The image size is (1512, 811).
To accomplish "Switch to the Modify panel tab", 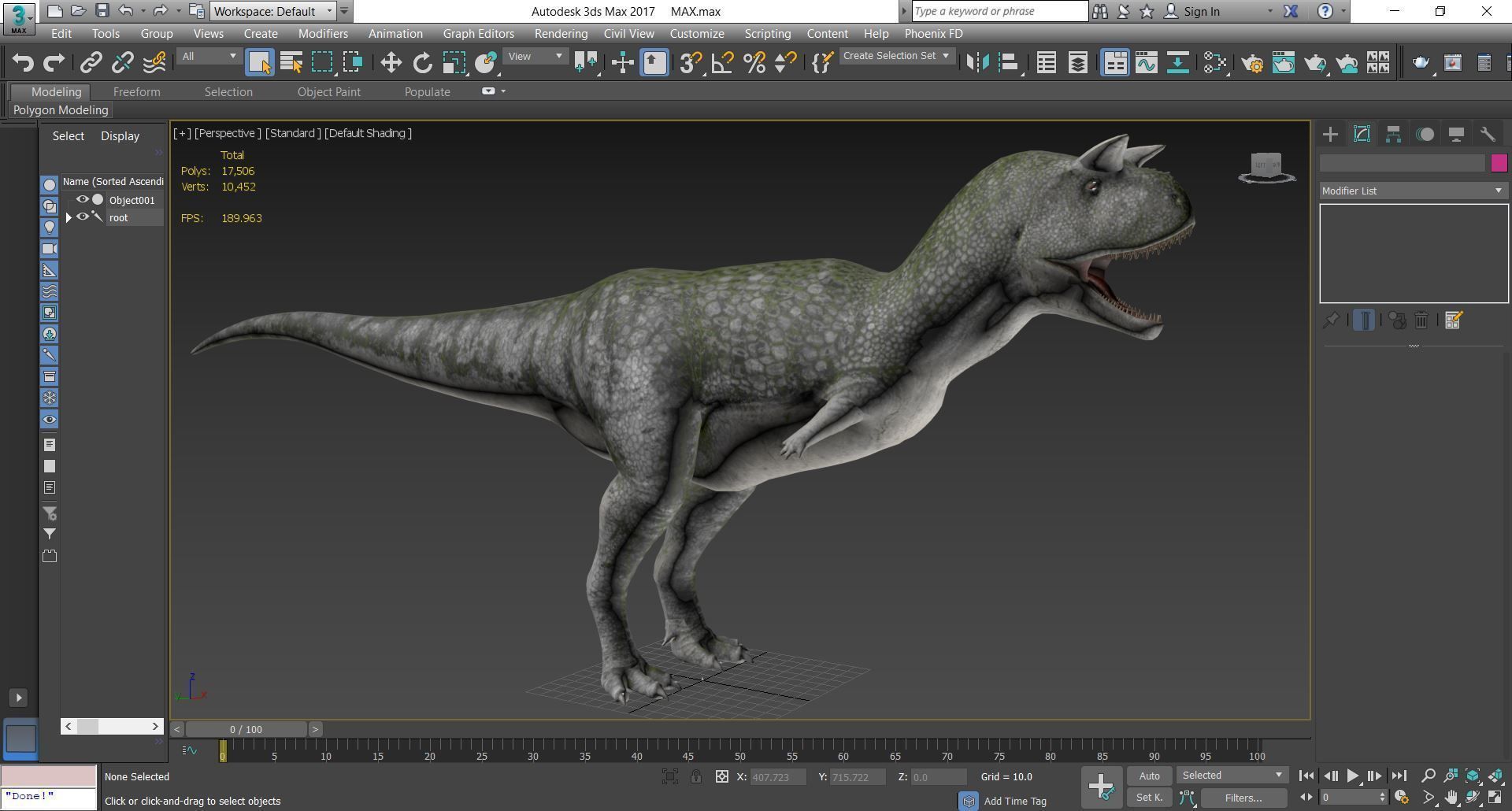I will click(1362, 134).
